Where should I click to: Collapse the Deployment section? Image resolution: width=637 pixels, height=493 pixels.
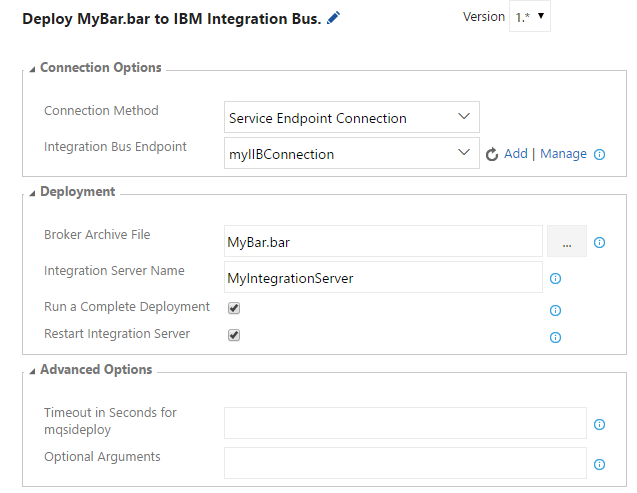tap(32, 193)
